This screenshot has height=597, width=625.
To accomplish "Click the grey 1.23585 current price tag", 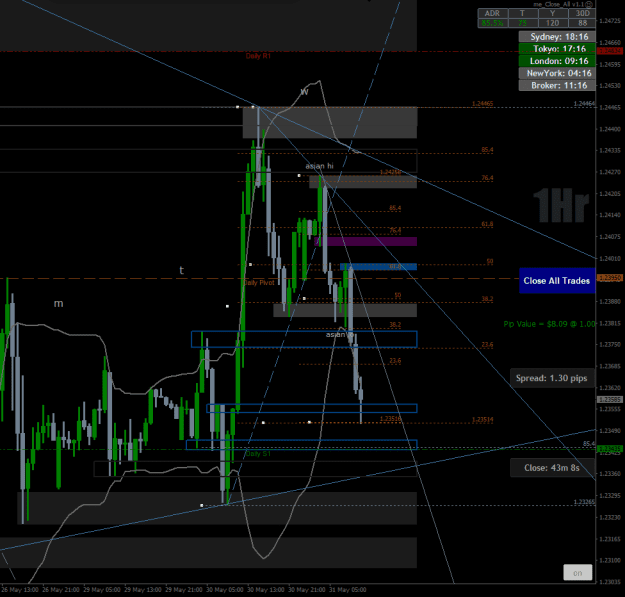I will coord(610,399).
